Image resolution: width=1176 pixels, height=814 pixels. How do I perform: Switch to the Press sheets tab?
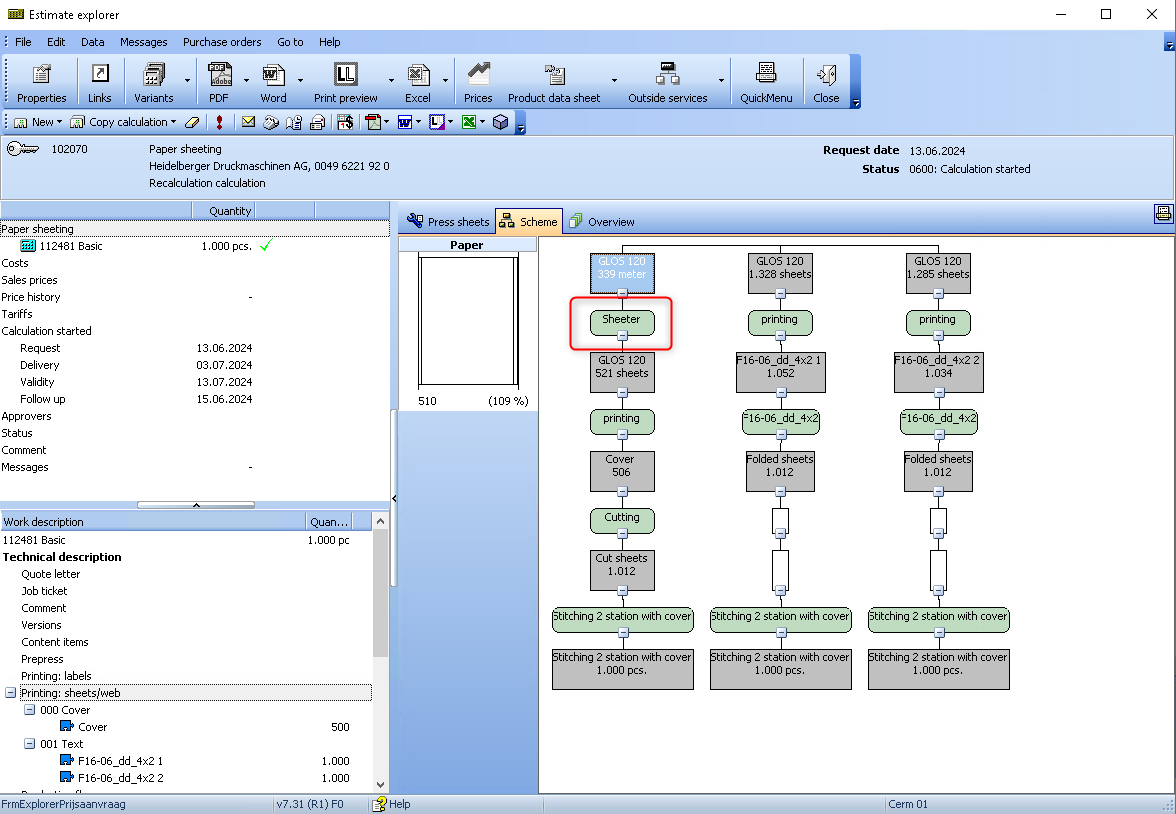(x=448, y=222)
